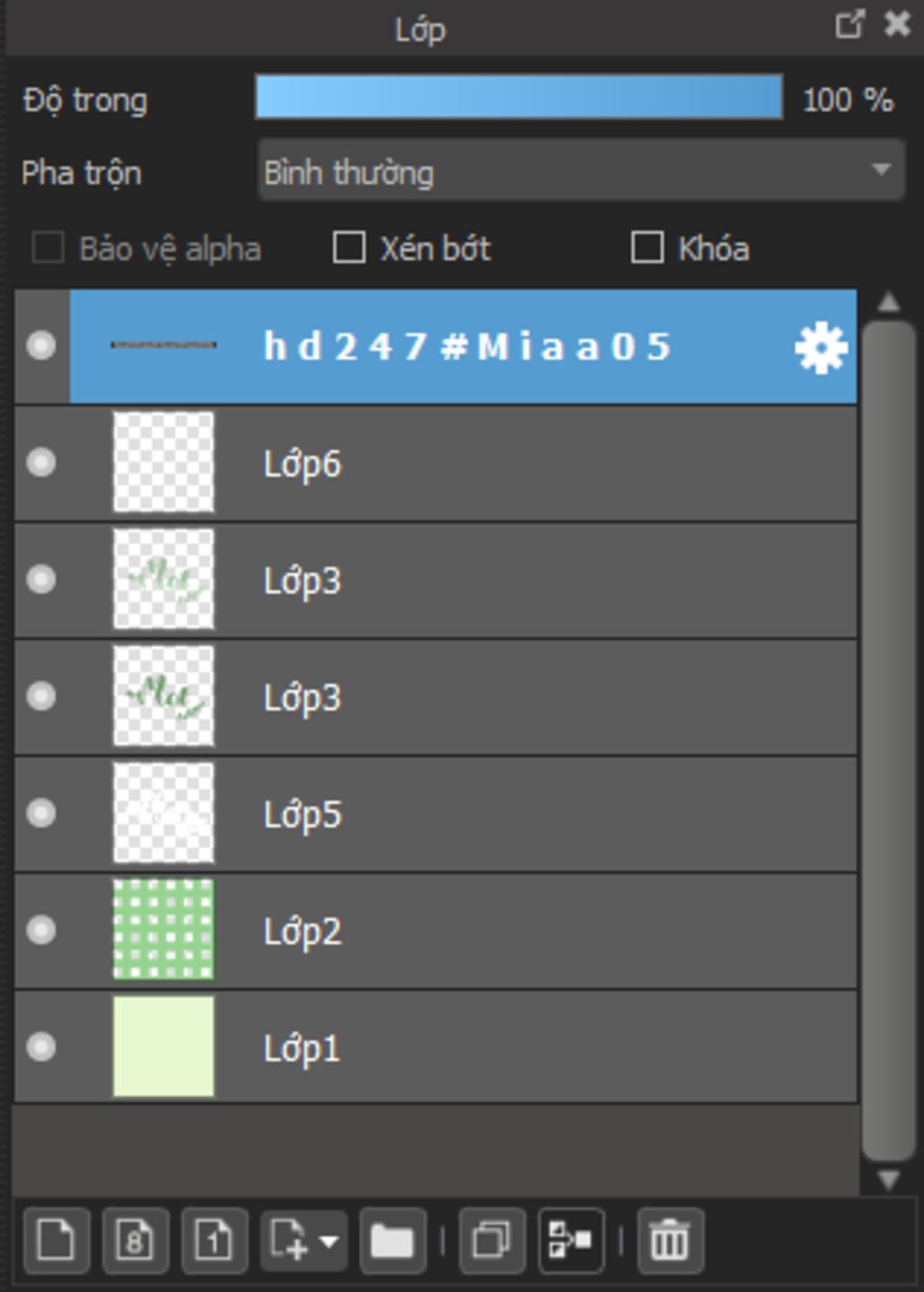The image size is (924, 1292).
Task: Expand the add-layer options arrow
Action: click(x=329, y=1241)
